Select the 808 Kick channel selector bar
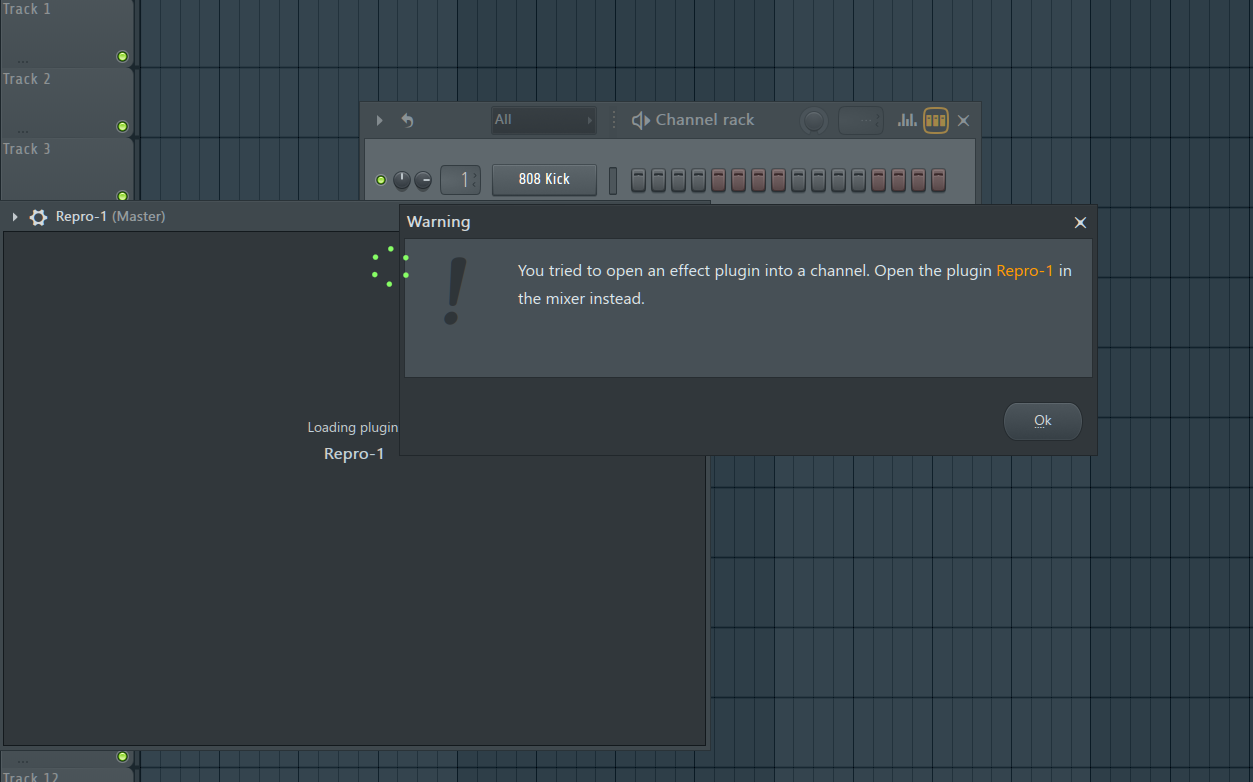This screenshot has height=782, width=1253. [613, 180]
